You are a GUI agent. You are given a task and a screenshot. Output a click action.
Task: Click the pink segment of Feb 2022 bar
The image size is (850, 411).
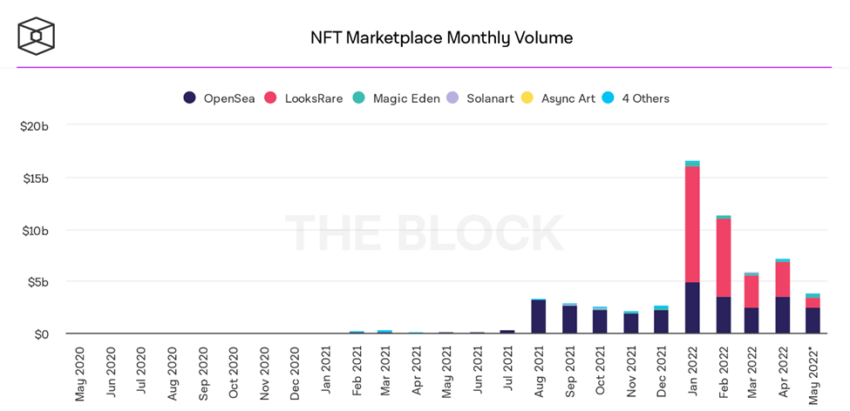(x=723, y=258)
